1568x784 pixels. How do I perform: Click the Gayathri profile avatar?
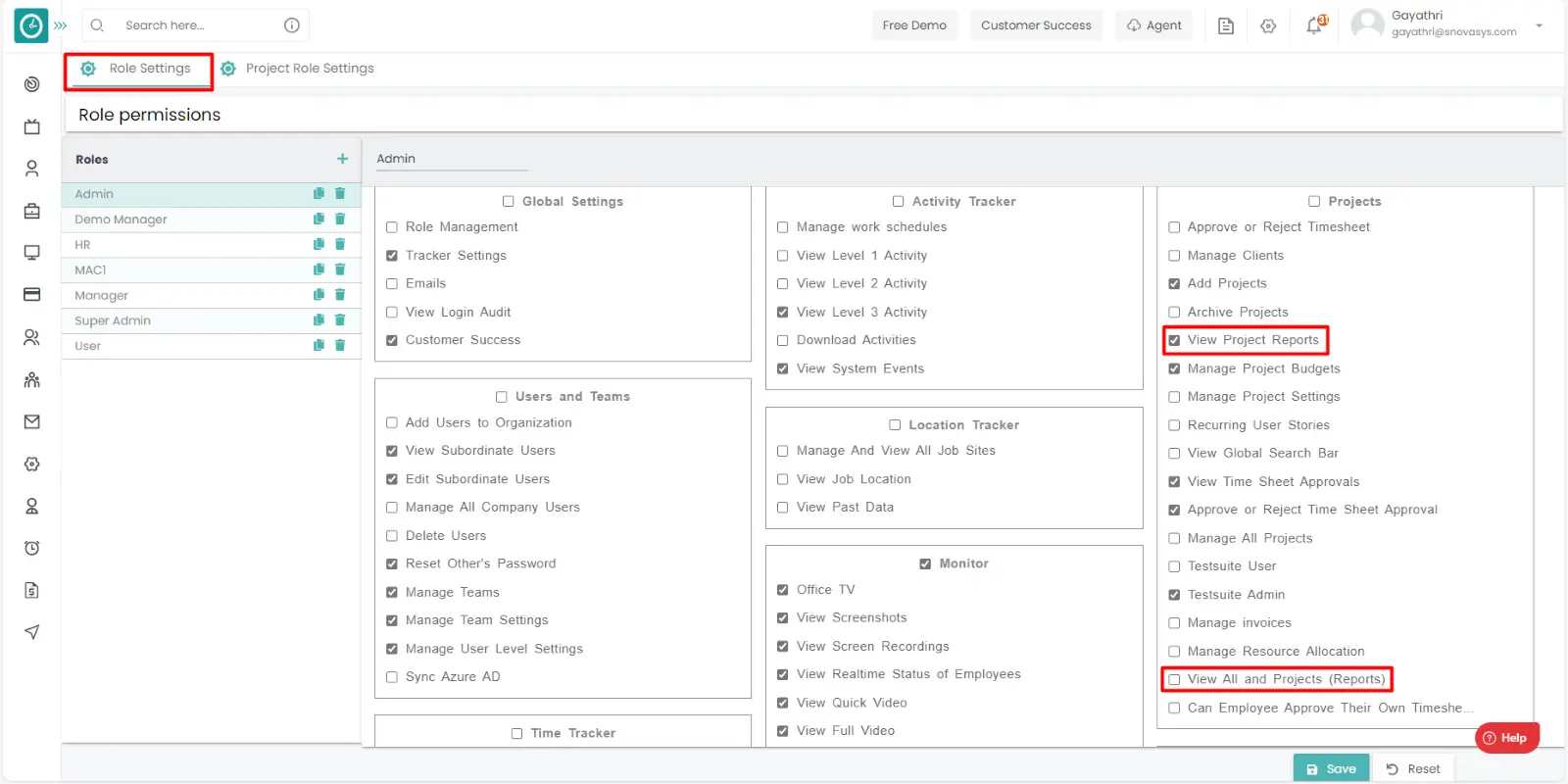coord(1367,24)
